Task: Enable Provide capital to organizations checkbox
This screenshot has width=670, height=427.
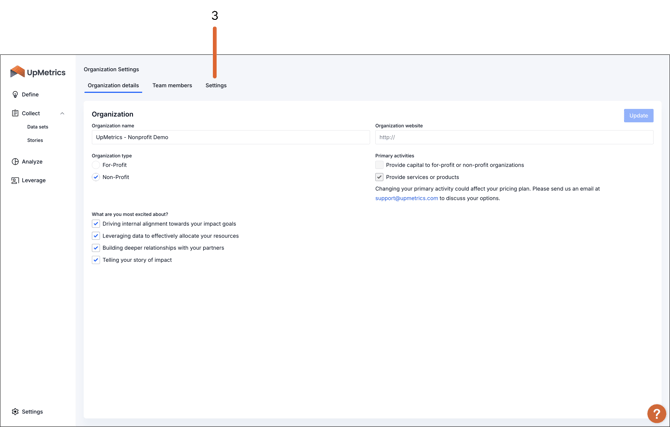Action: tap(380, 165)
